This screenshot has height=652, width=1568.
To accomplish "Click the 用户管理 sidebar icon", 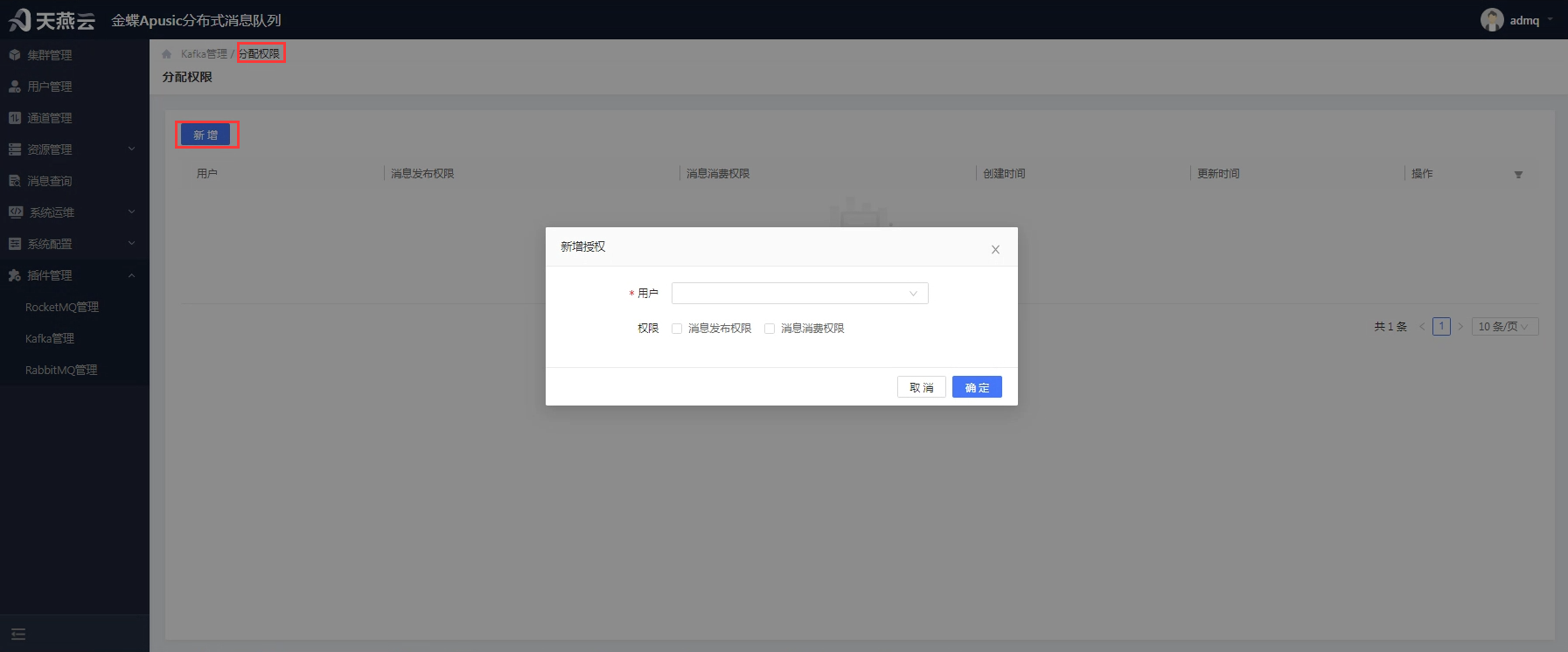I will coord(15,87).
